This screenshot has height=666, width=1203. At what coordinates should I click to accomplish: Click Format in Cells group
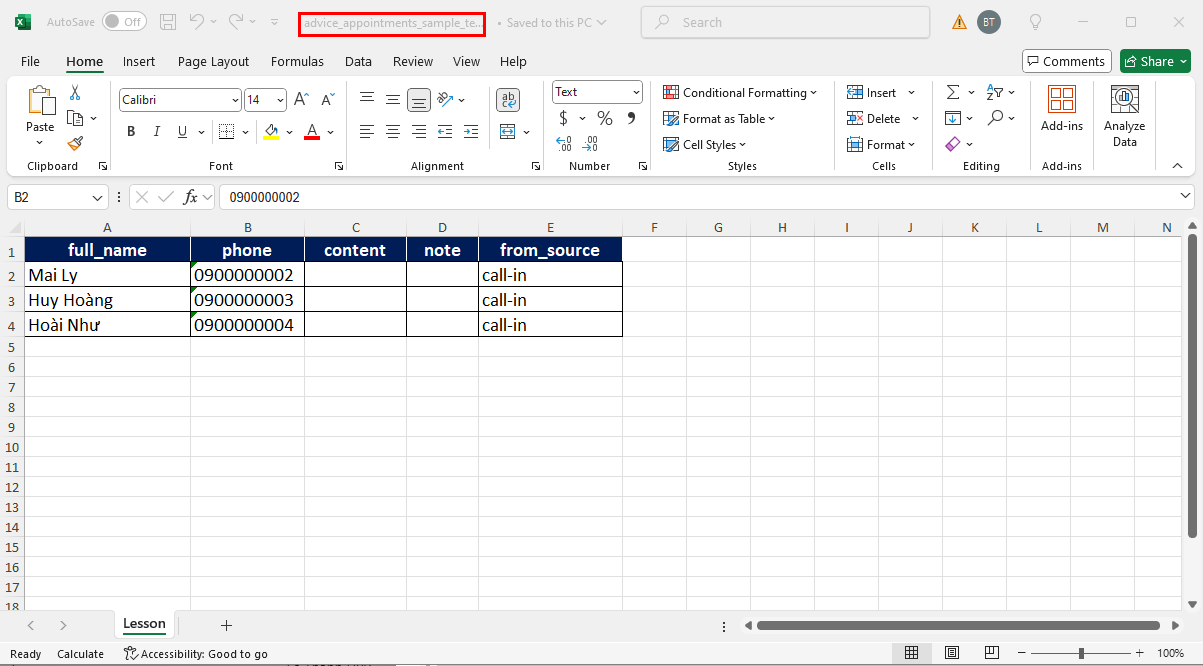coord(882,144)
